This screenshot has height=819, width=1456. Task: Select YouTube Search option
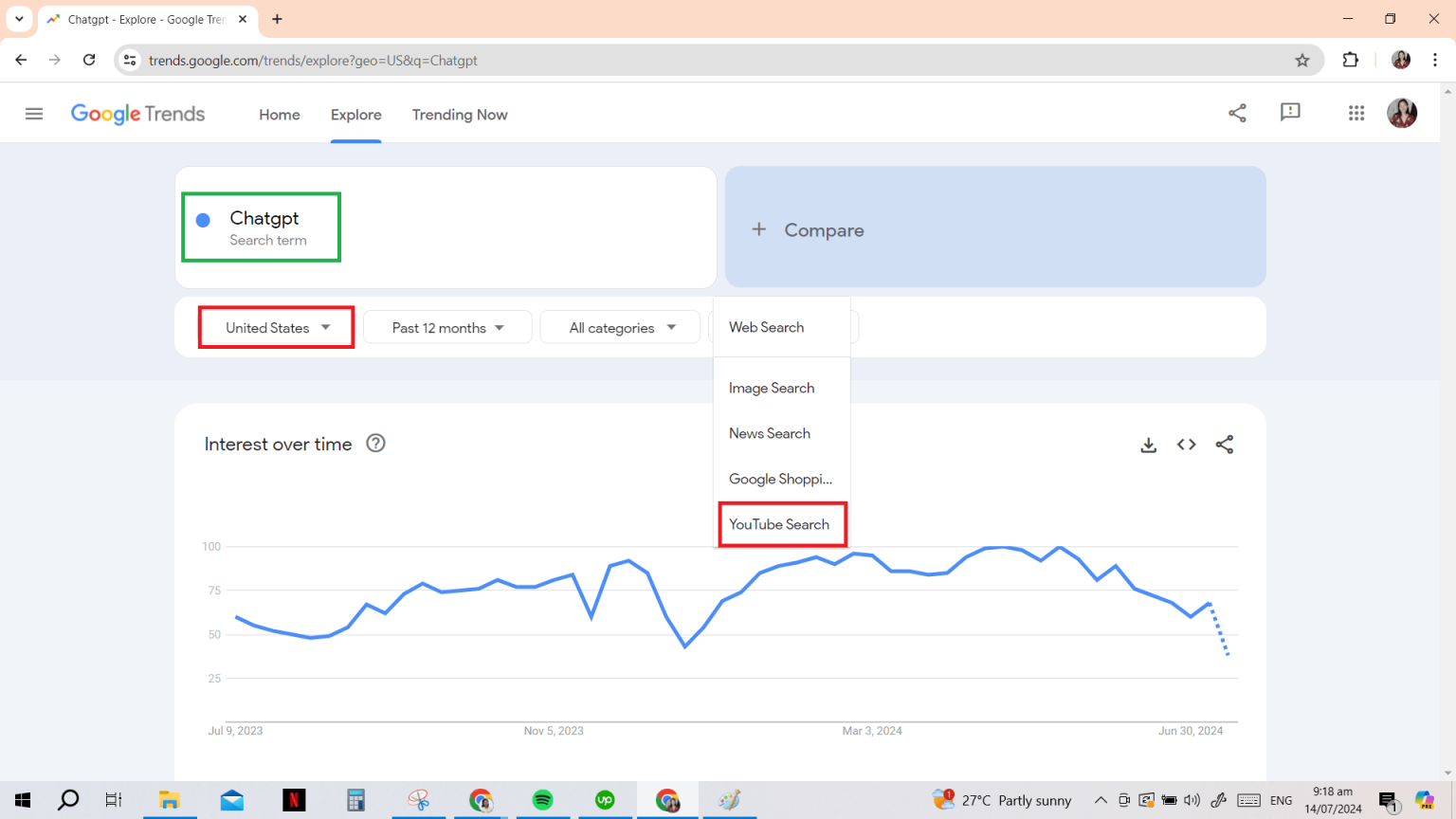tap(781, 524)
